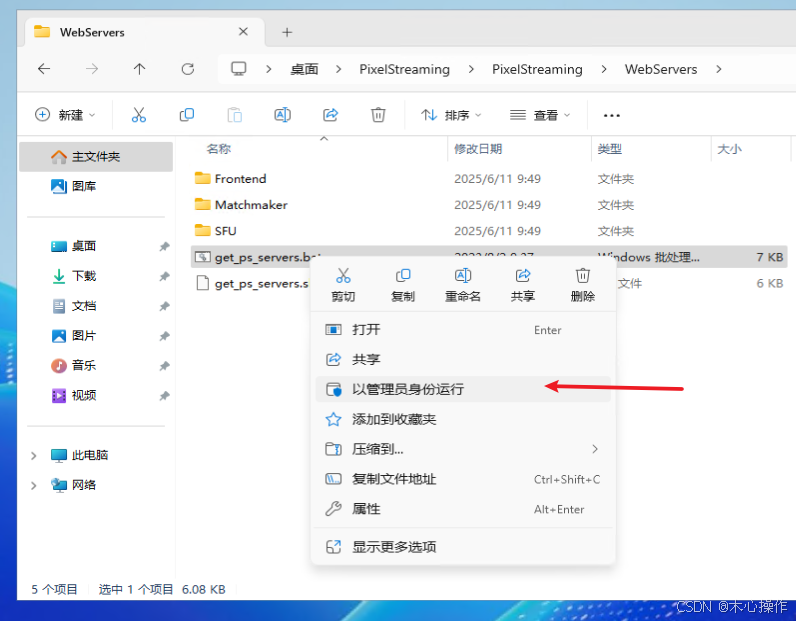
Task: Open the three-dot more options menu
Action: [612, 115]
